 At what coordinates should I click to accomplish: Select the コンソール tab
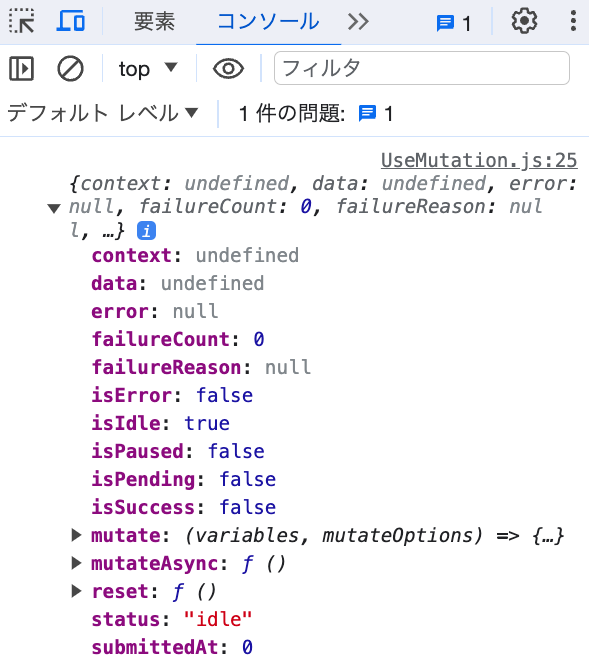click(268, 21)
